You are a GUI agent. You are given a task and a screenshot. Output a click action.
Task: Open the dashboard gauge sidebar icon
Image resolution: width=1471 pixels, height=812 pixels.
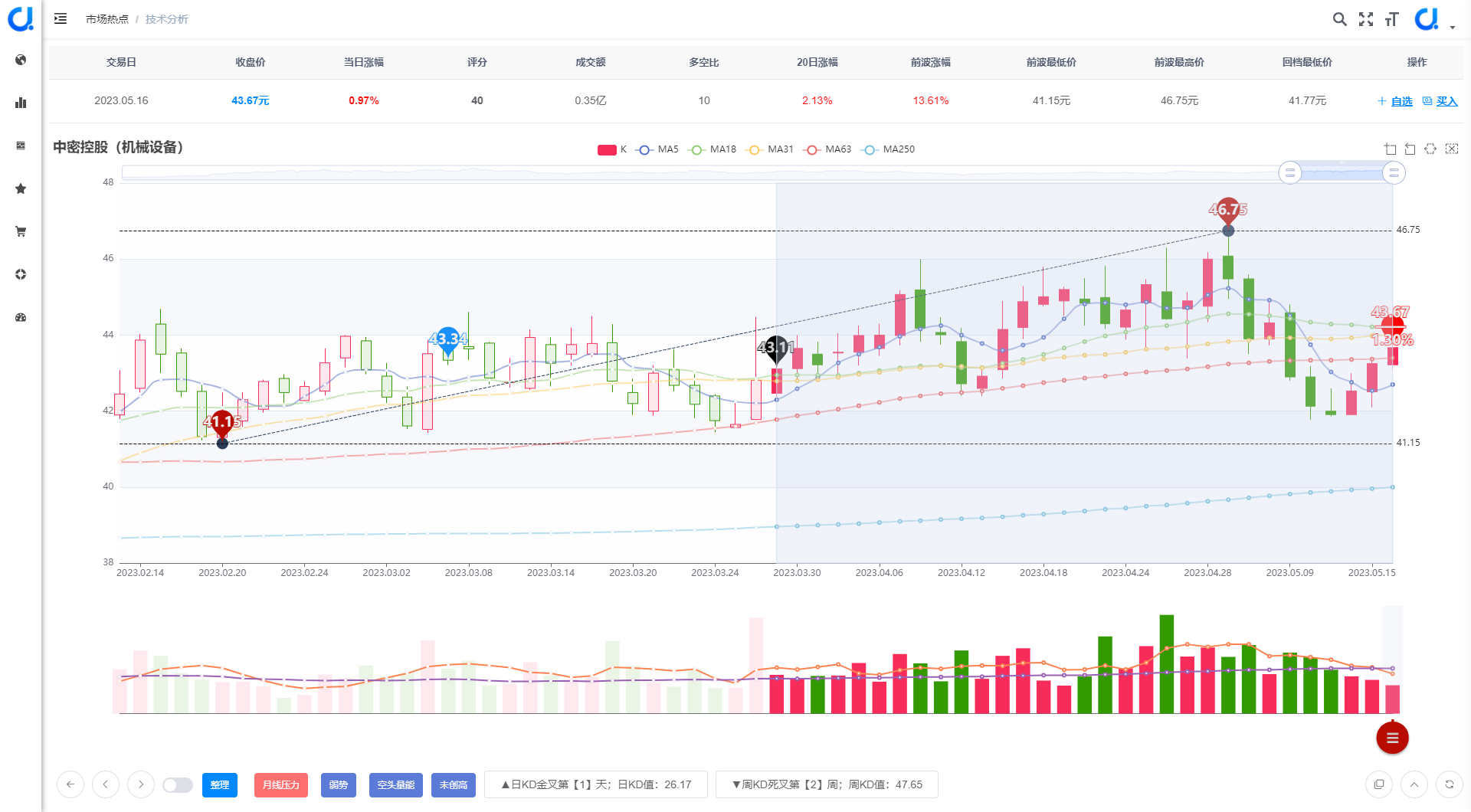21,317
